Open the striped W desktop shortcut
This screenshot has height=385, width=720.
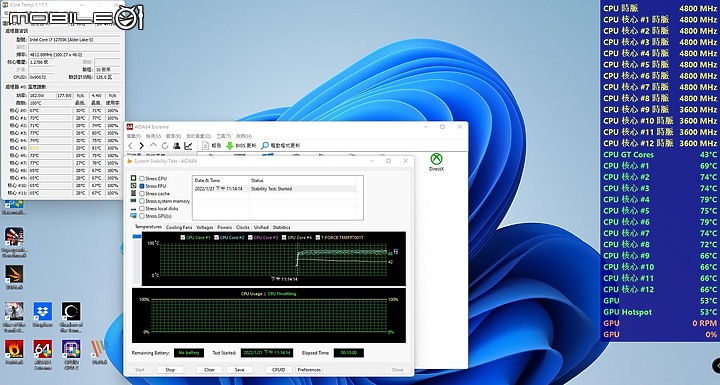tap(99, 349)
